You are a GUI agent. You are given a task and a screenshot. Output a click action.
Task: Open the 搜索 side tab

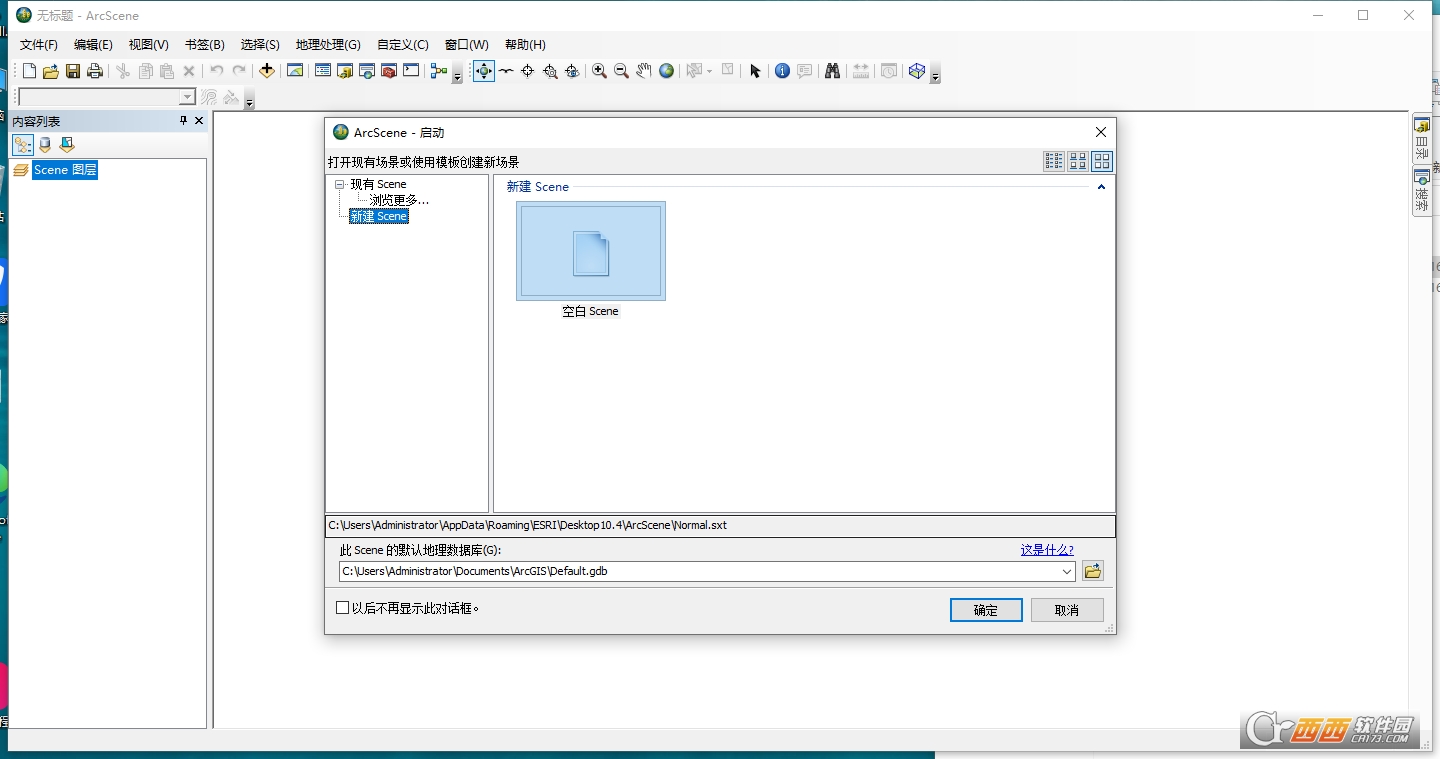1422,190
